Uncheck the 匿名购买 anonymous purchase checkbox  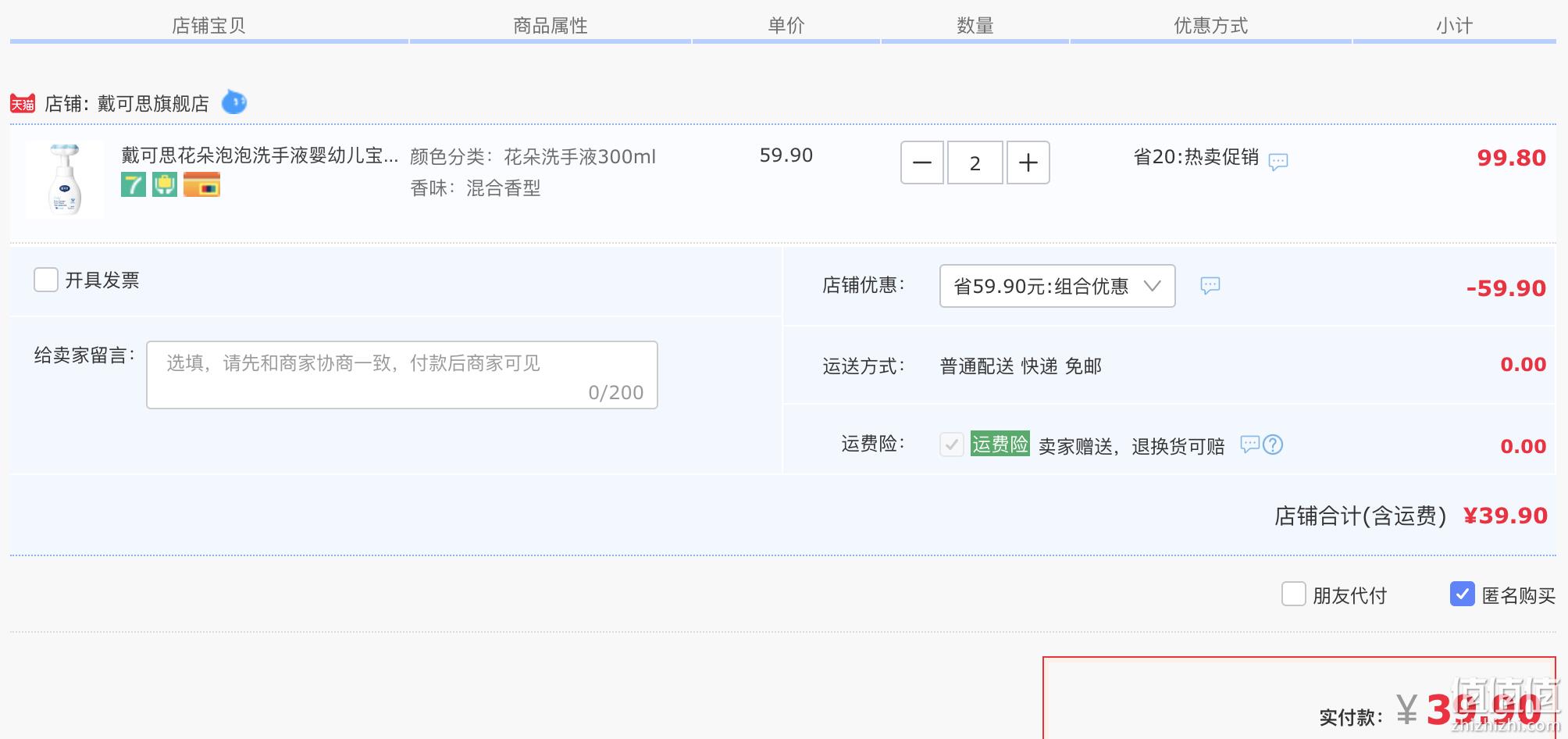pyautogui.click(x=1463, y=594)
